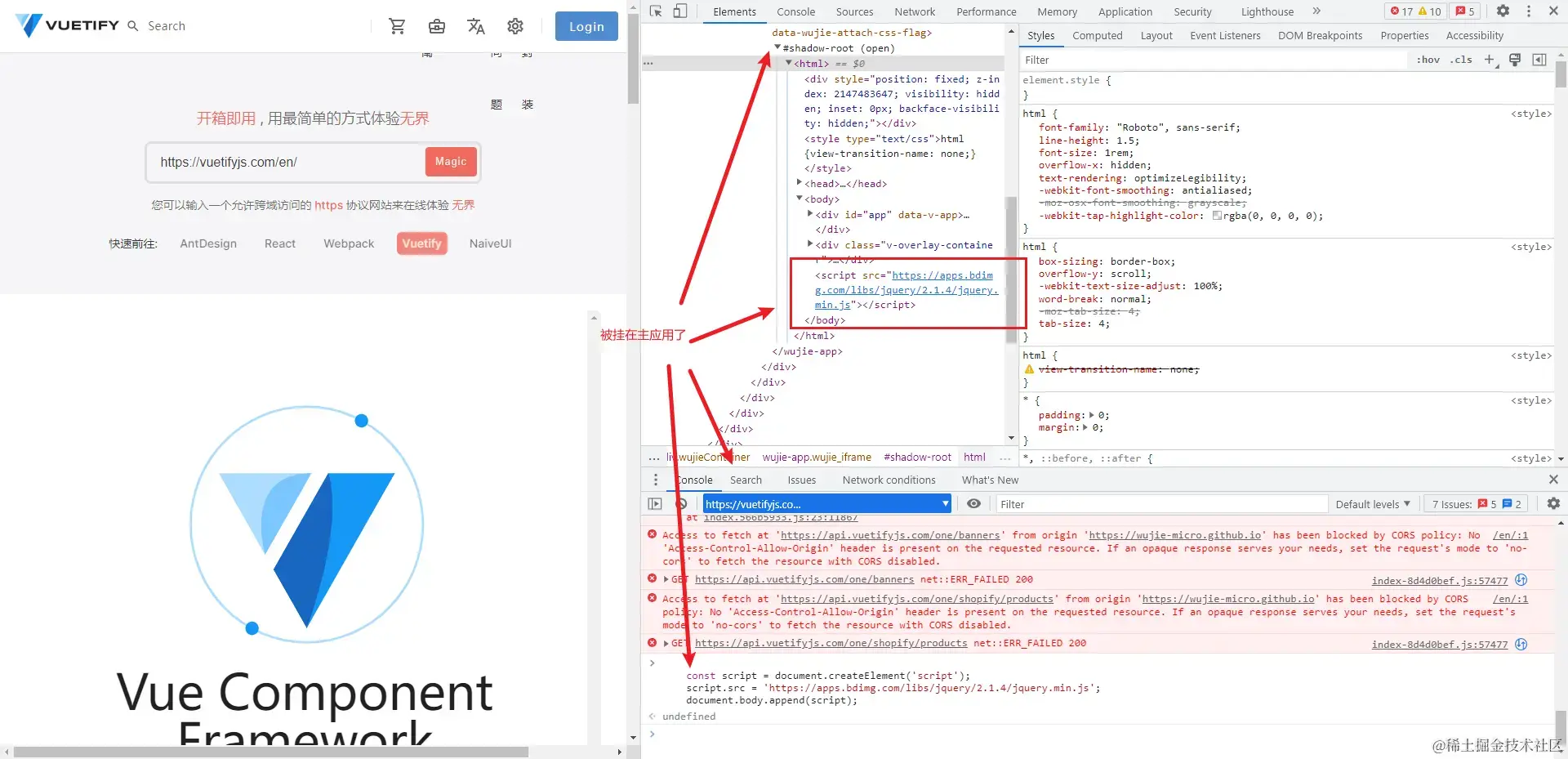Focus the URL input containing vuetifyjs.com
The height and width of the screenshot is (759, 1568).
(x=286, y=162)
